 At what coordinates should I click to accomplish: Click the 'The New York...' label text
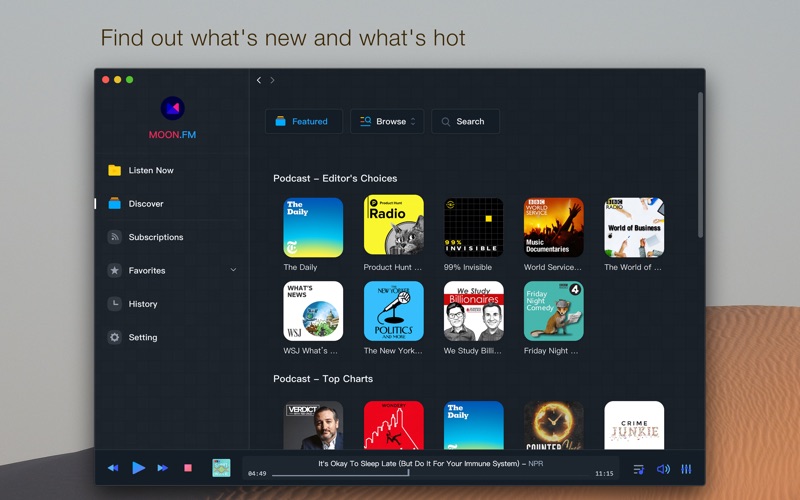(393, 351)
